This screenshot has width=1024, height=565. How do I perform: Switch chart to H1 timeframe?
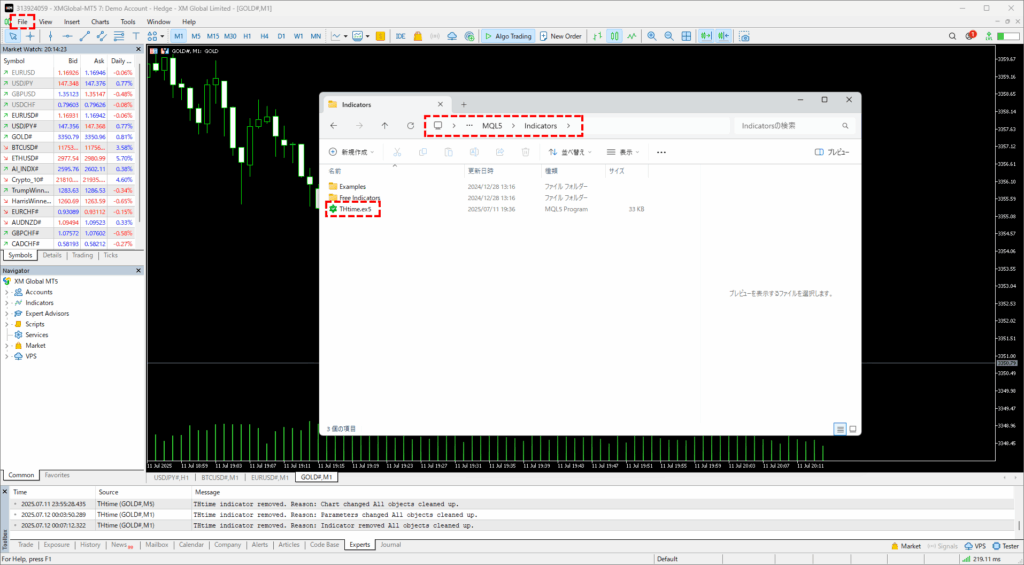(247, 37)
